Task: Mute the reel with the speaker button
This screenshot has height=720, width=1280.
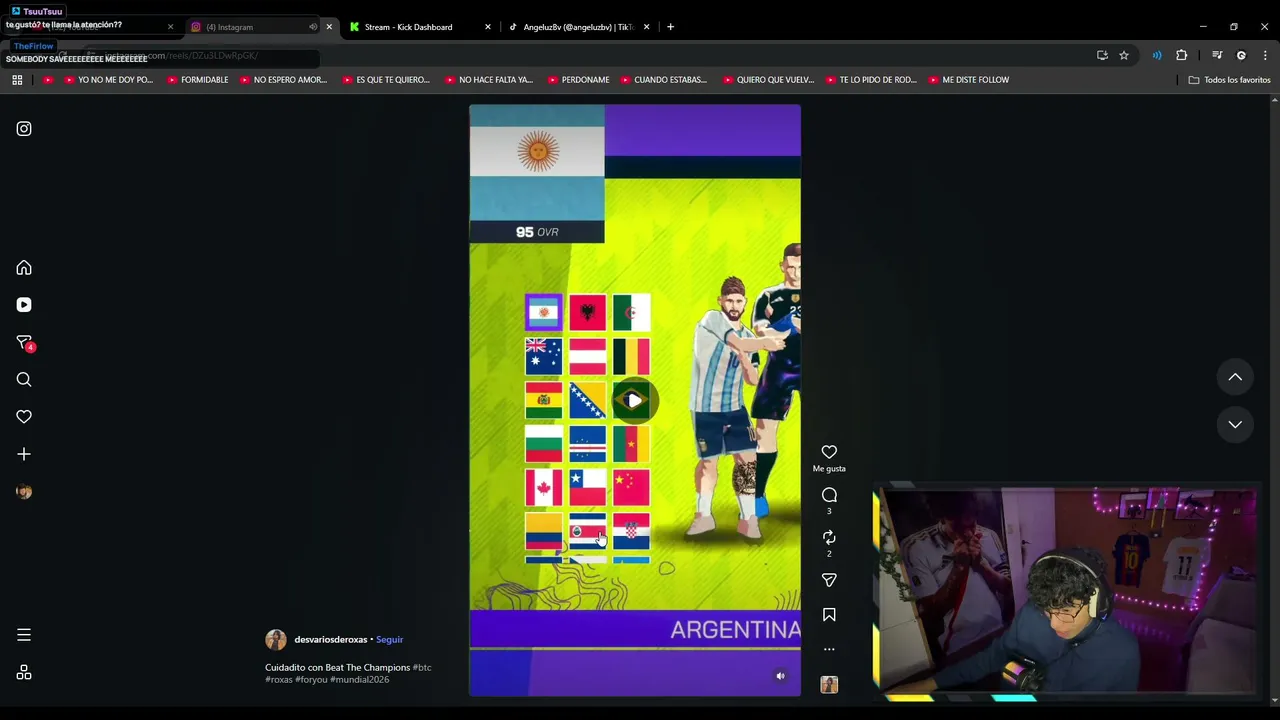Action: click(781, 676)
